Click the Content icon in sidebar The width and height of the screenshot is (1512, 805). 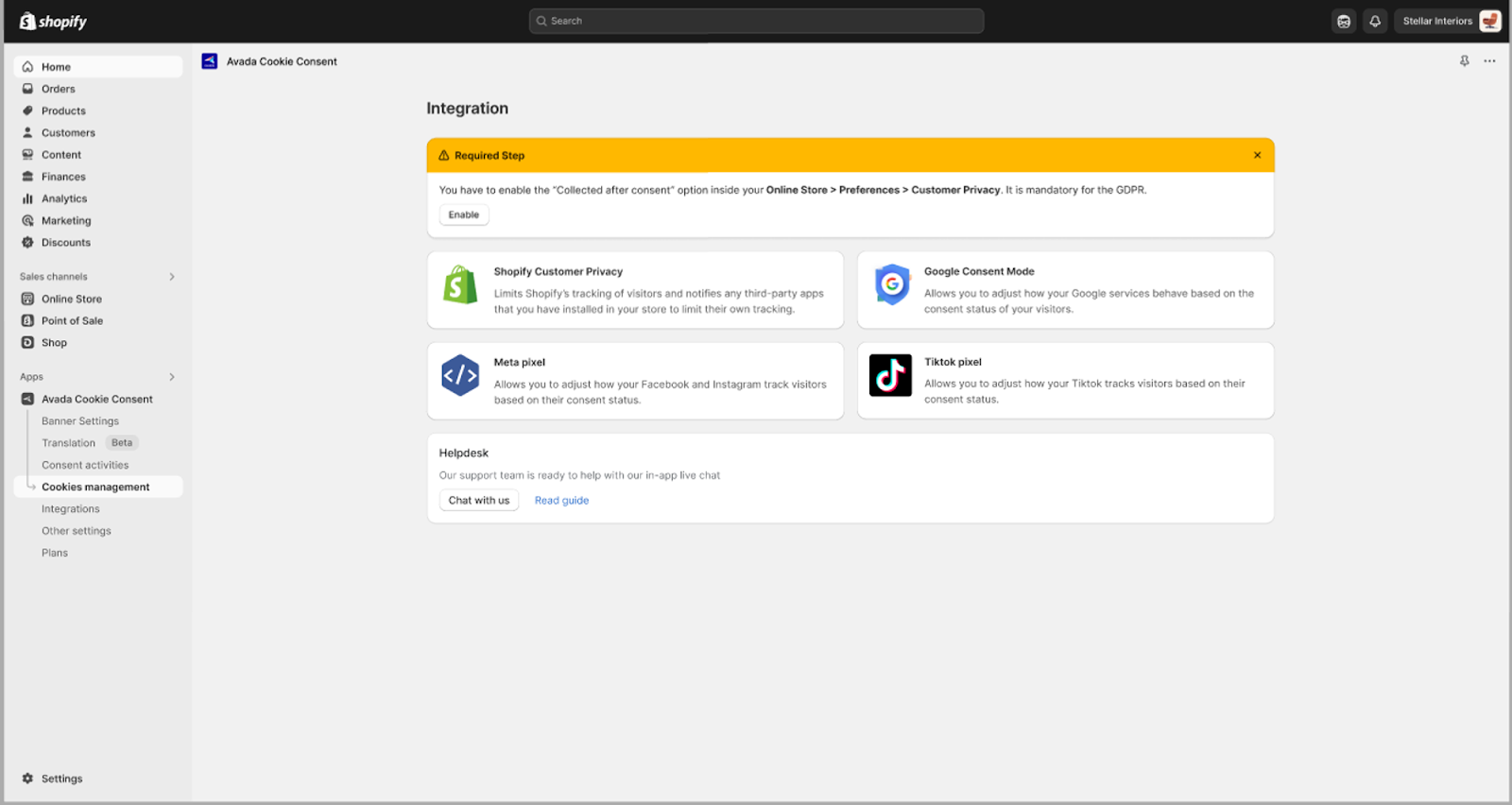27,155
